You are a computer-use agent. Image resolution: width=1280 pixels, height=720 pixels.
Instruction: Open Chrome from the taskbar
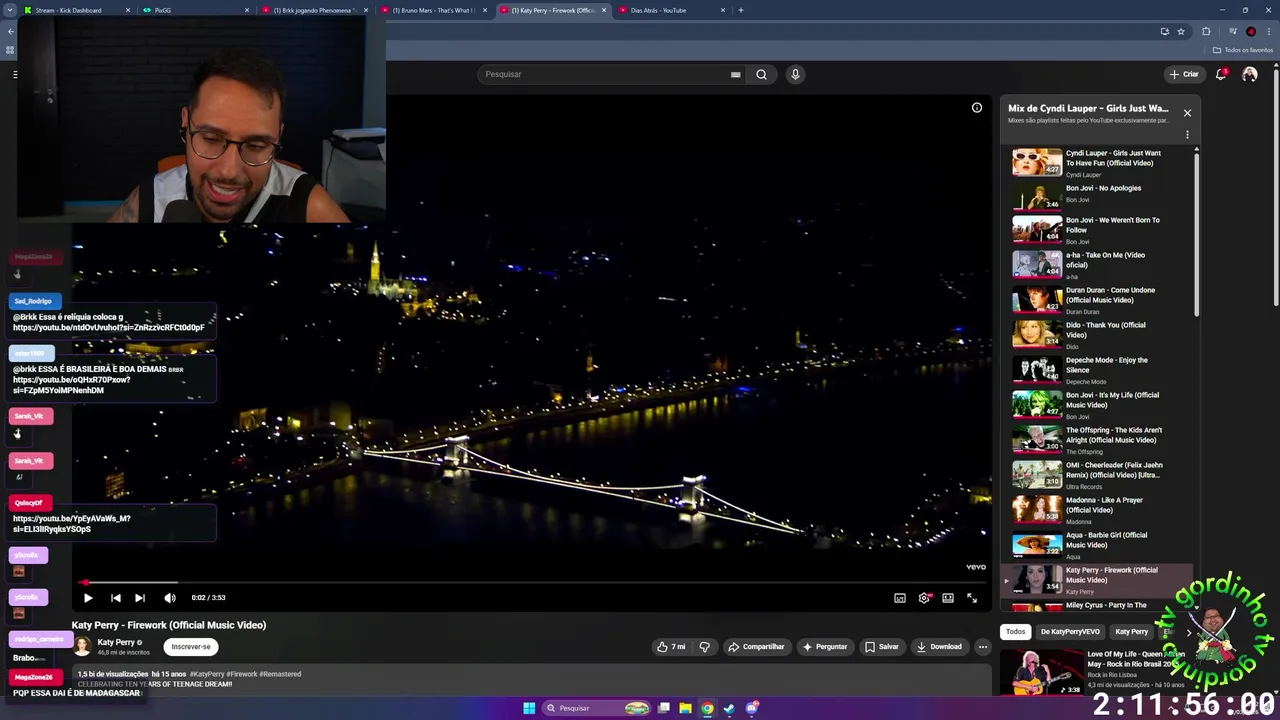[707, 708]
